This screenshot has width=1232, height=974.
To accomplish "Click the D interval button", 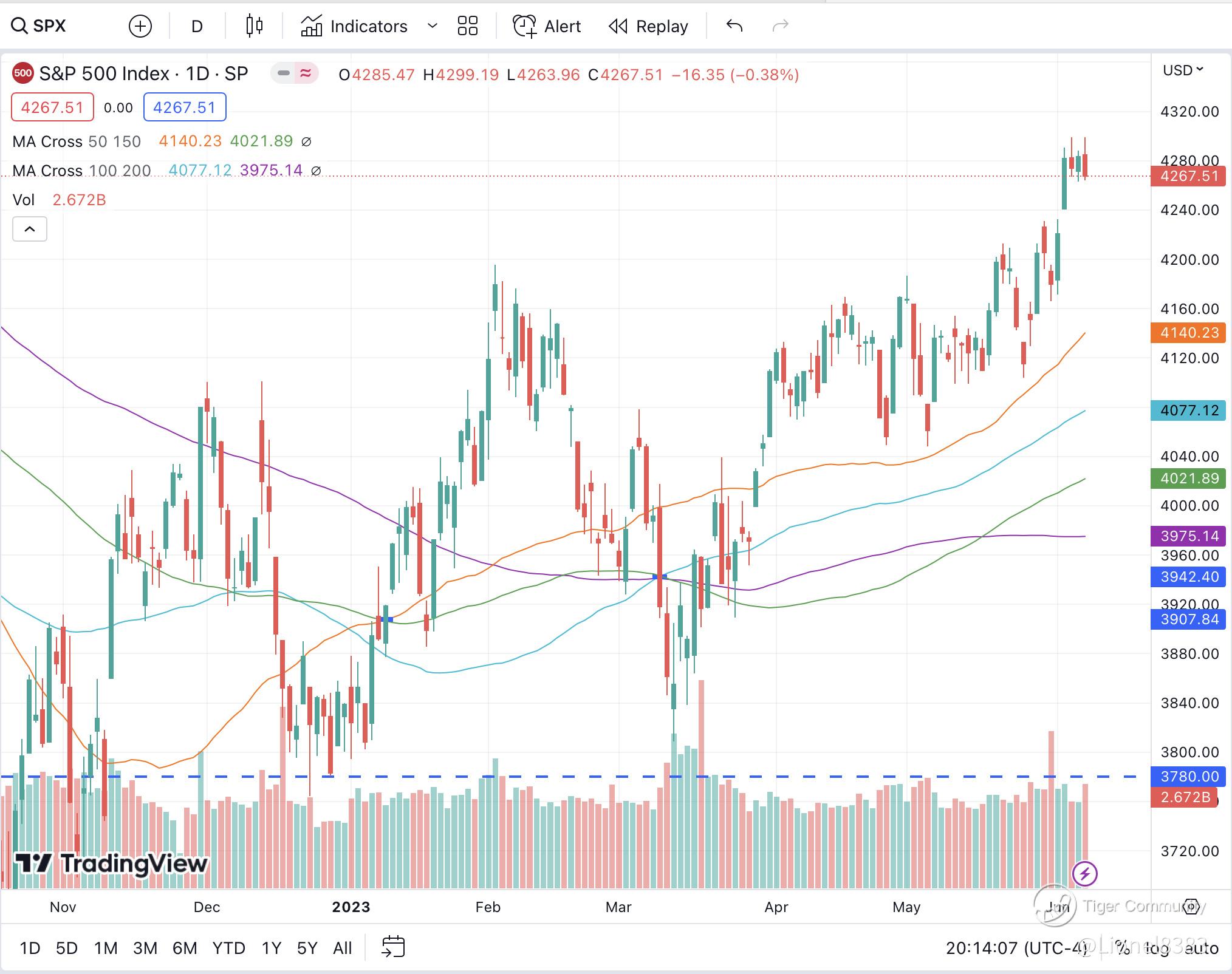I will click(197, 26).
